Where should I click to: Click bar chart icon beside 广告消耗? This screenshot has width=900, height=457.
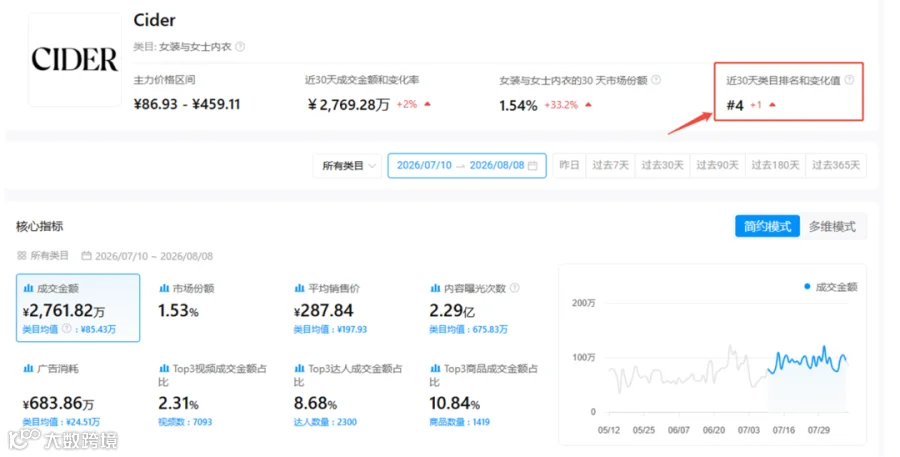coord(28,369)
